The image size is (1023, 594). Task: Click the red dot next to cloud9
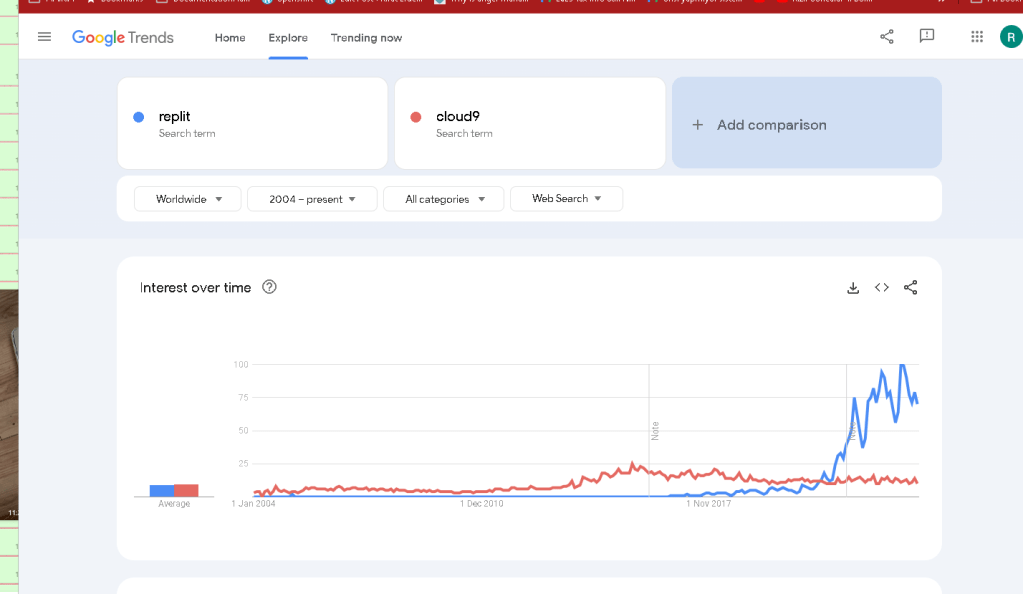[x=416, y=117]
